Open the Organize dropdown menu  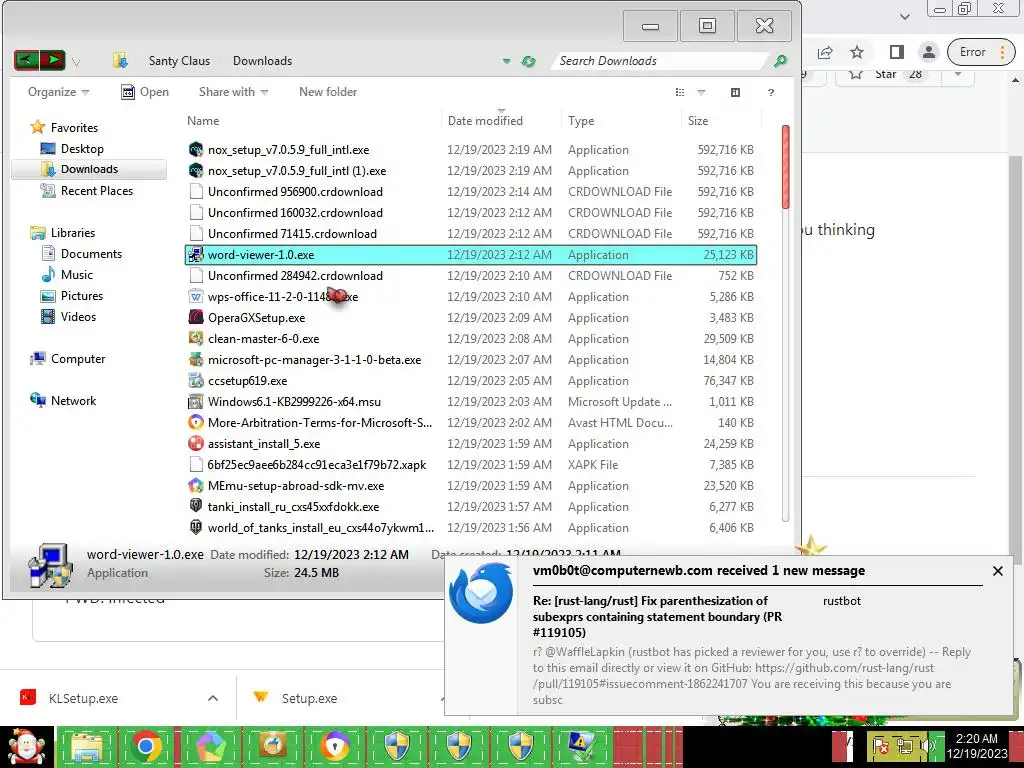click(x=58, y=92)
